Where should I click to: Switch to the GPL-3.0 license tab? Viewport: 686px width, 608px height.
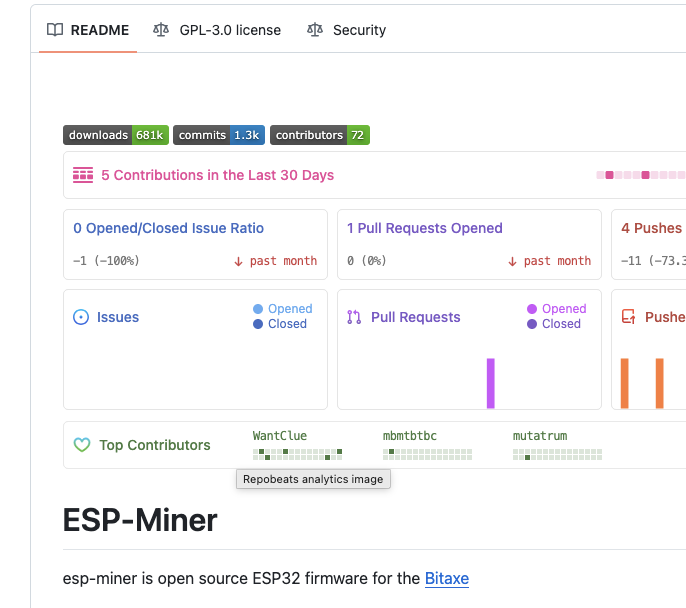coord(217,30)
